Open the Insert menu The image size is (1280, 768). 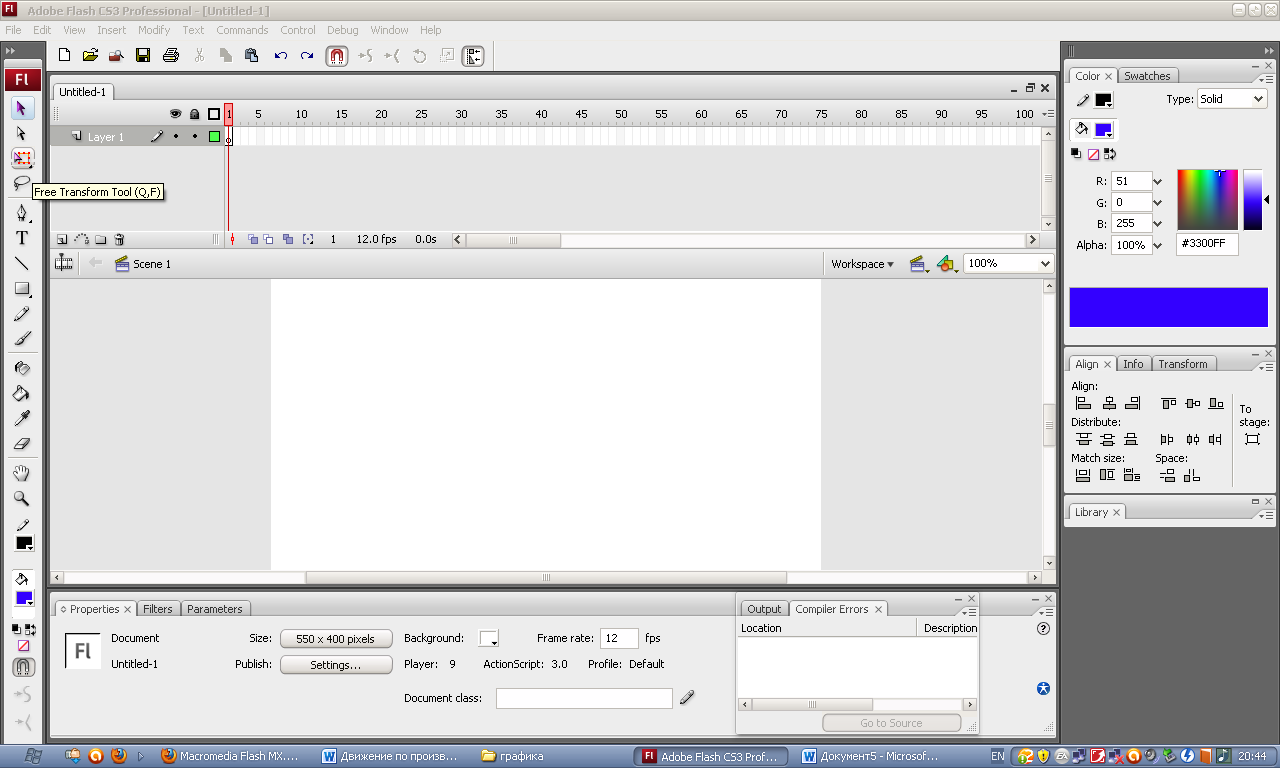111,30
